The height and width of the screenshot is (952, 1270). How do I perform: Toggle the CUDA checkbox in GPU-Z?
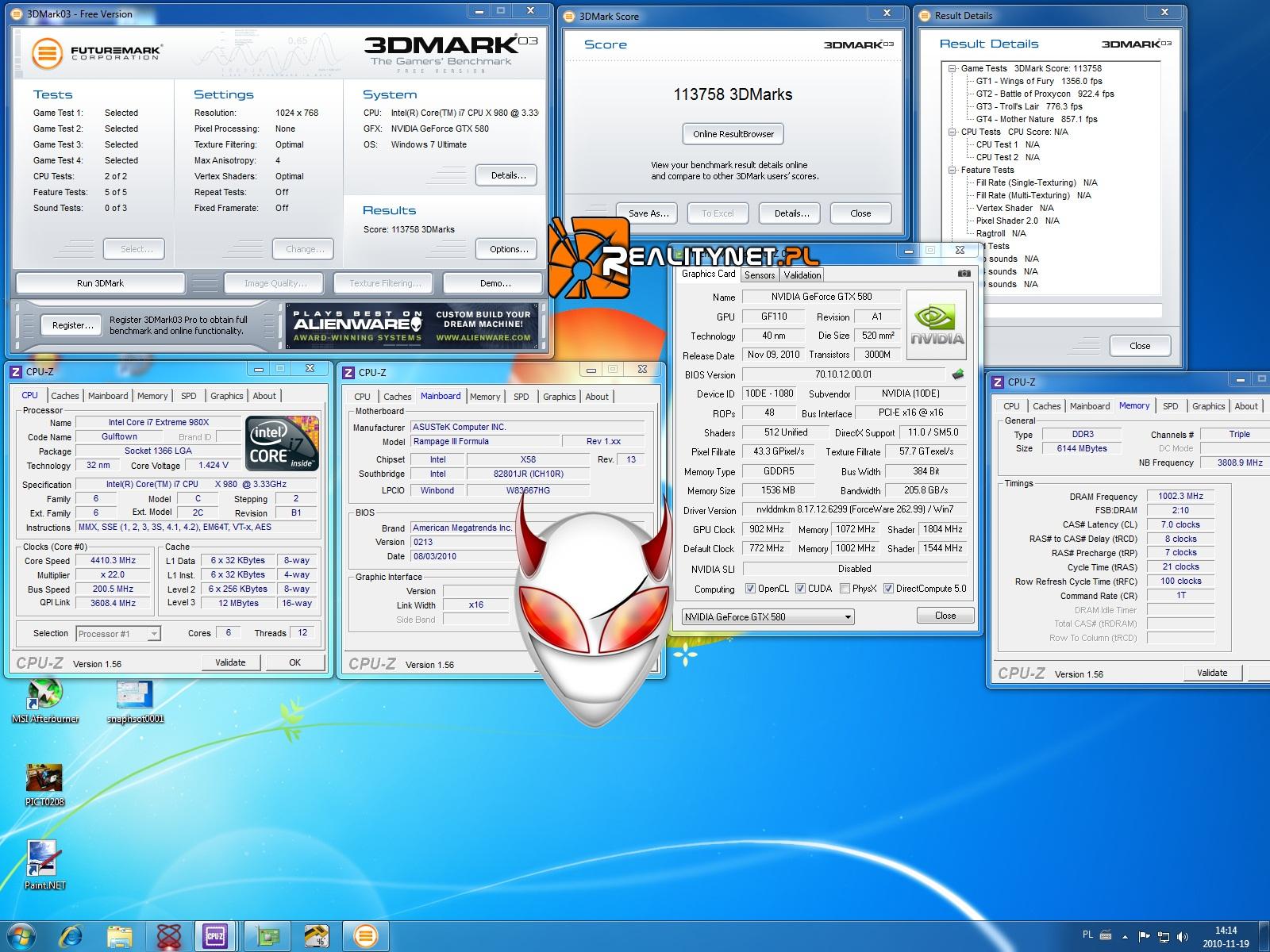click(x=800, y=589)
